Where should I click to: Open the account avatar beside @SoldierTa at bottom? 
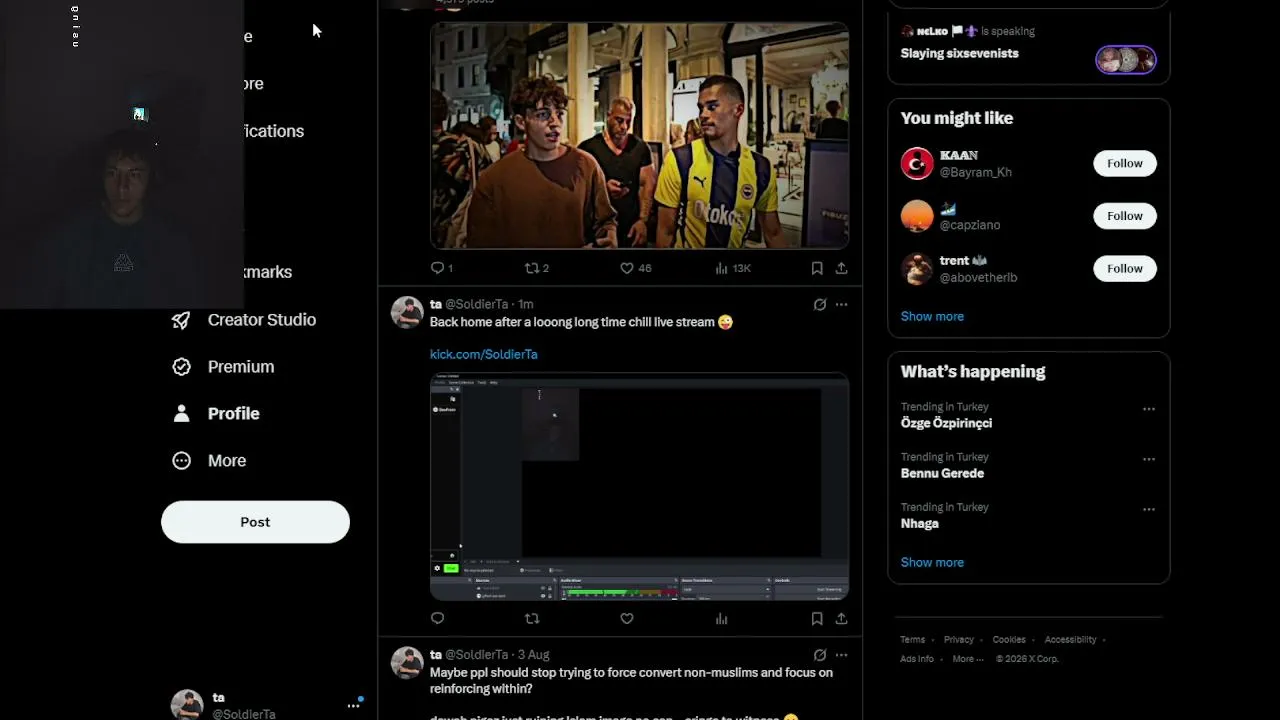click(x=187, y=705)
